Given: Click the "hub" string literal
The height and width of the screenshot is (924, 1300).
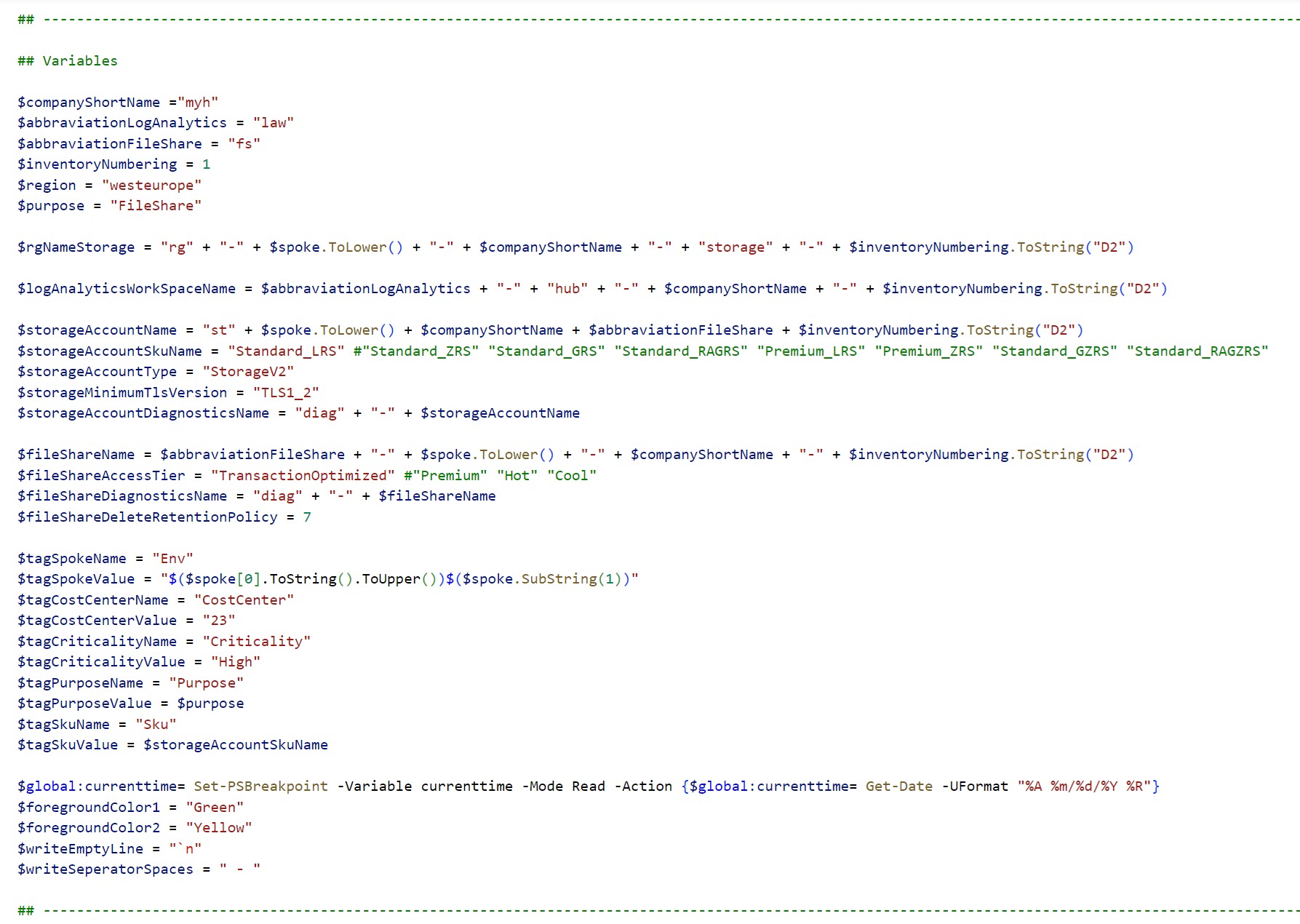Looking at the screenshot, I should (567, 289).
